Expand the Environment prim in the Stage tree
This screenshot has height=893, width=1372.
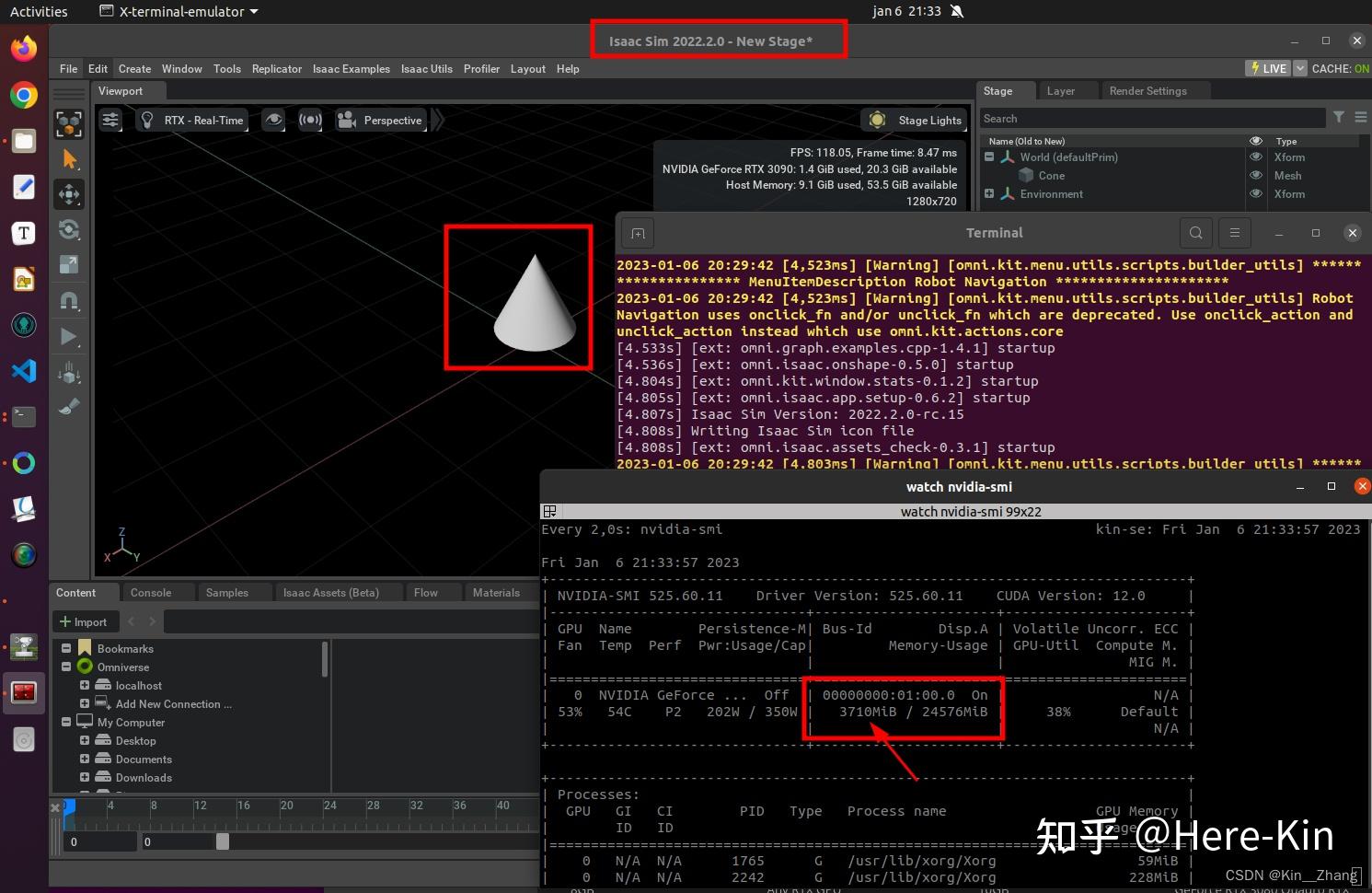(x=989, y=193)
